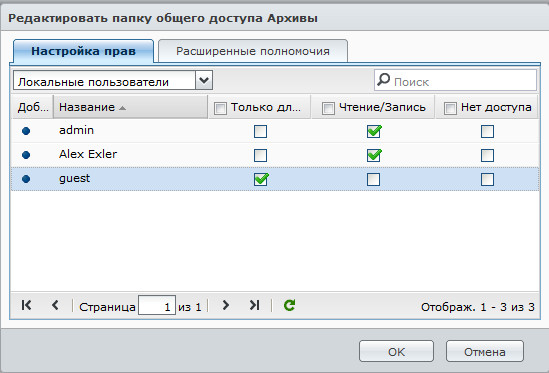Switch to Расширенные полномочия tab
This screenshot has width=549, height=373.
click(253, 51)
